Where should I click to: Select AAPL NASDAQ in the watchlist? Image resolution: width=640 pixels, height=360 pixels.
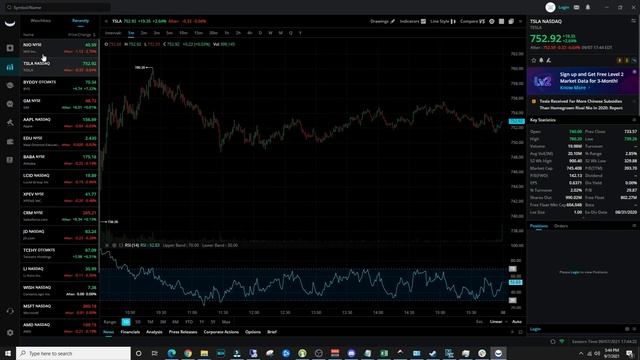(x=60, y=122)
